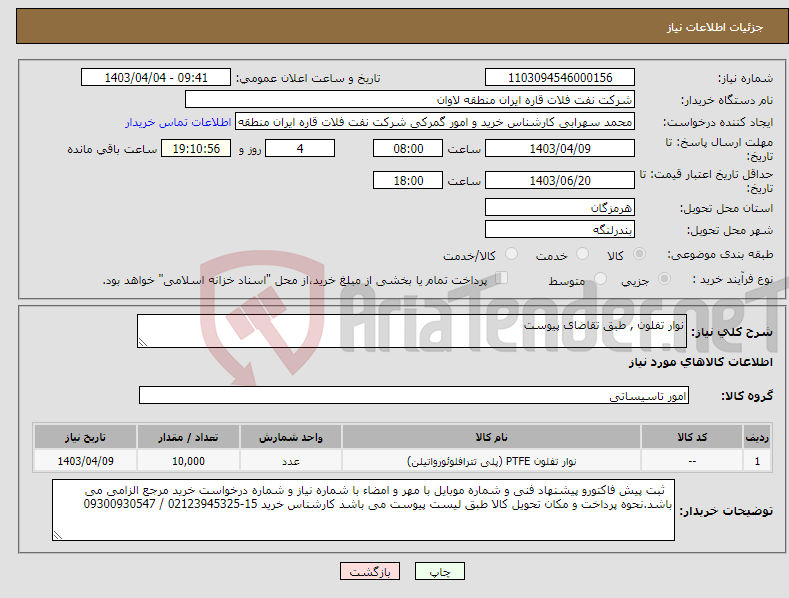Click the تعداد / مقدار column header
Screen dimensions: 789x598
(x=188, y=437)
